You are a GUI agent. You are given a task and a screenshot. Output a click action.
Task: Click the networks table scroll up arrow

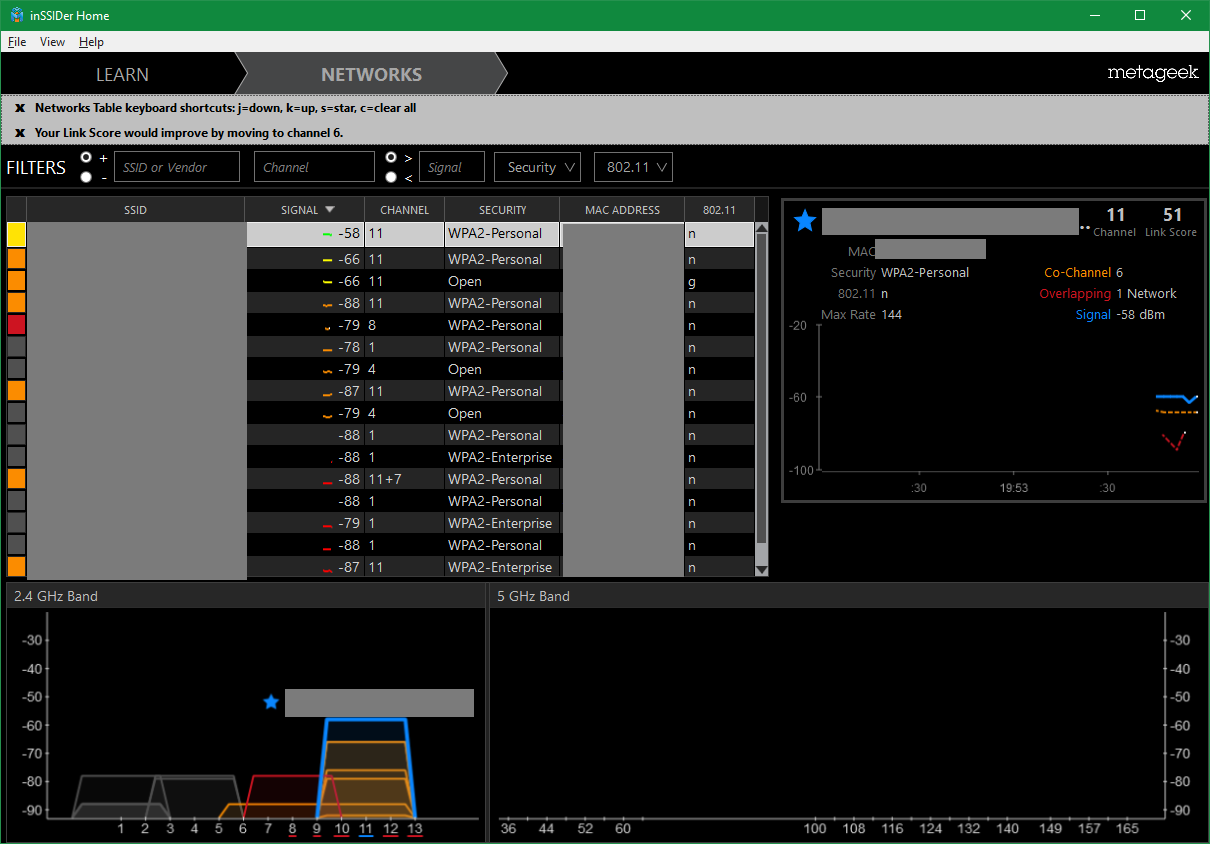(x=762, y=229)
